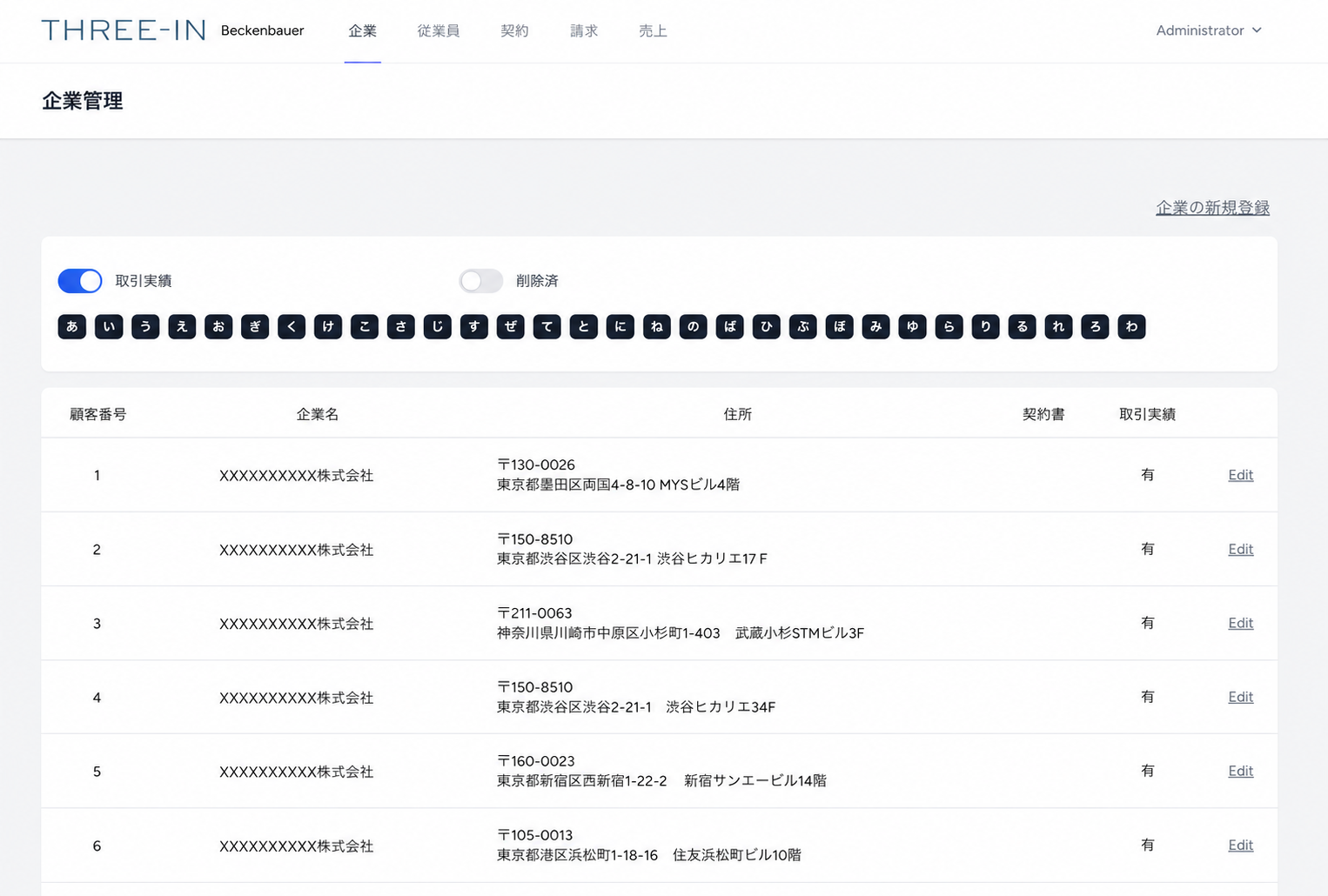Filter companies by に
The width and height of the screenshot is (1328, 896).
620,327
